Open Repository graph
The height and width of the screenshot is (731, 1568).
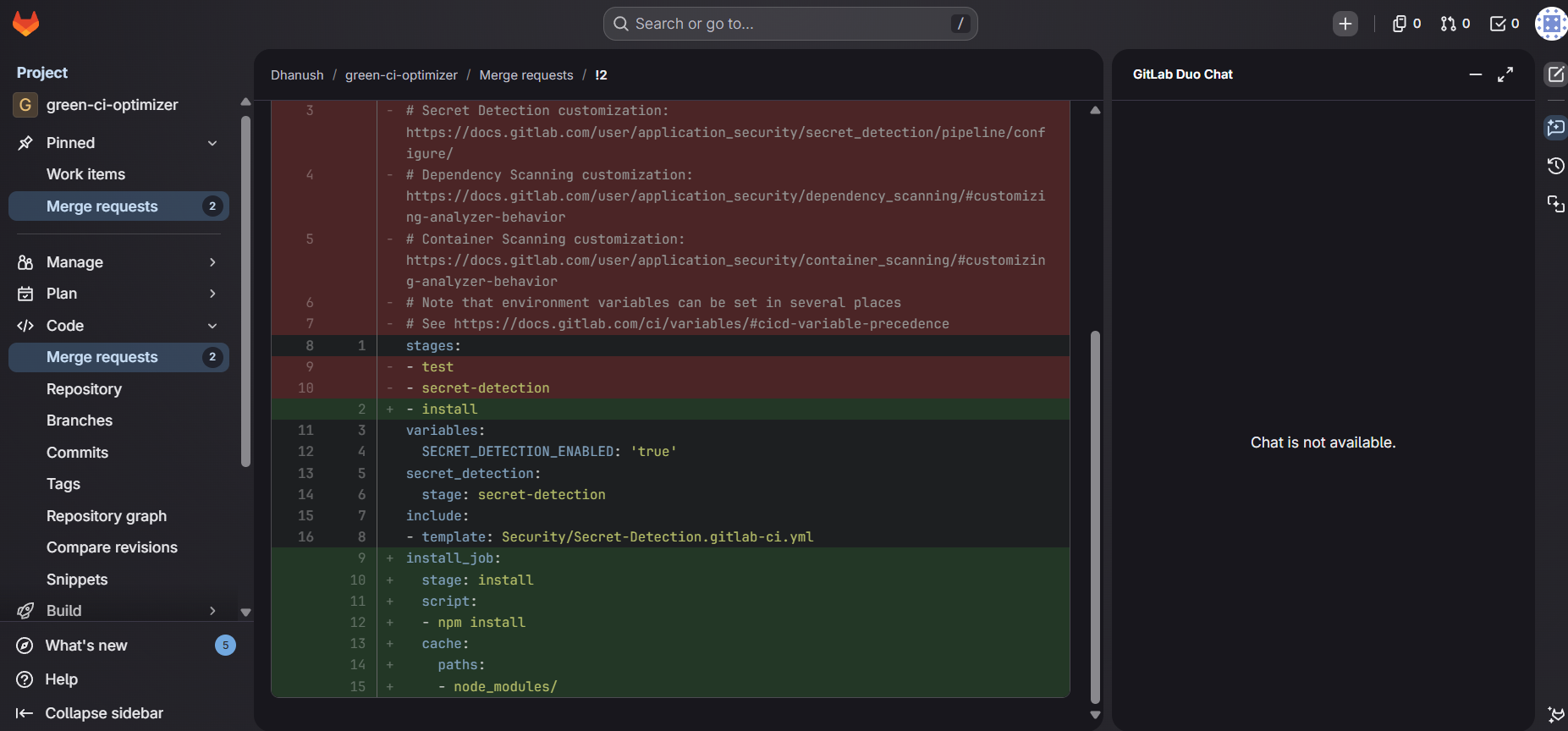click(118, 516)
